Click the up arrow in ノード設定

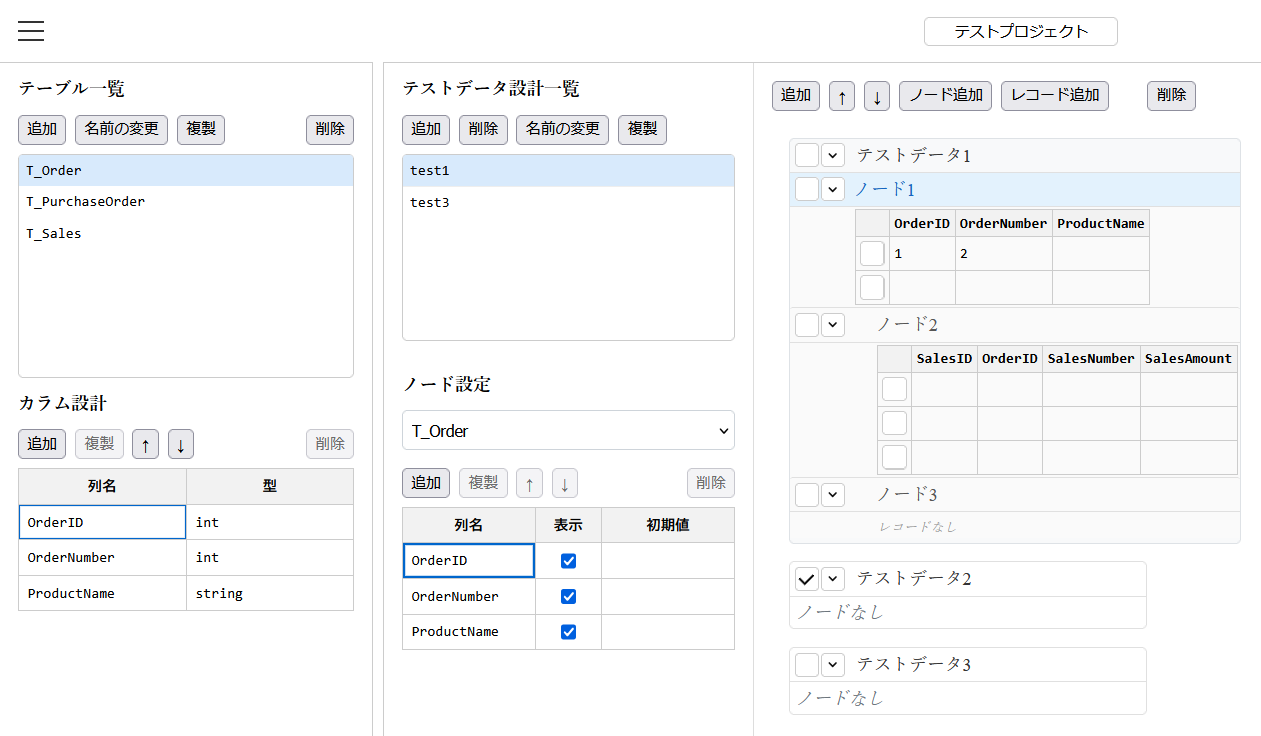click(x=529, y=483)
